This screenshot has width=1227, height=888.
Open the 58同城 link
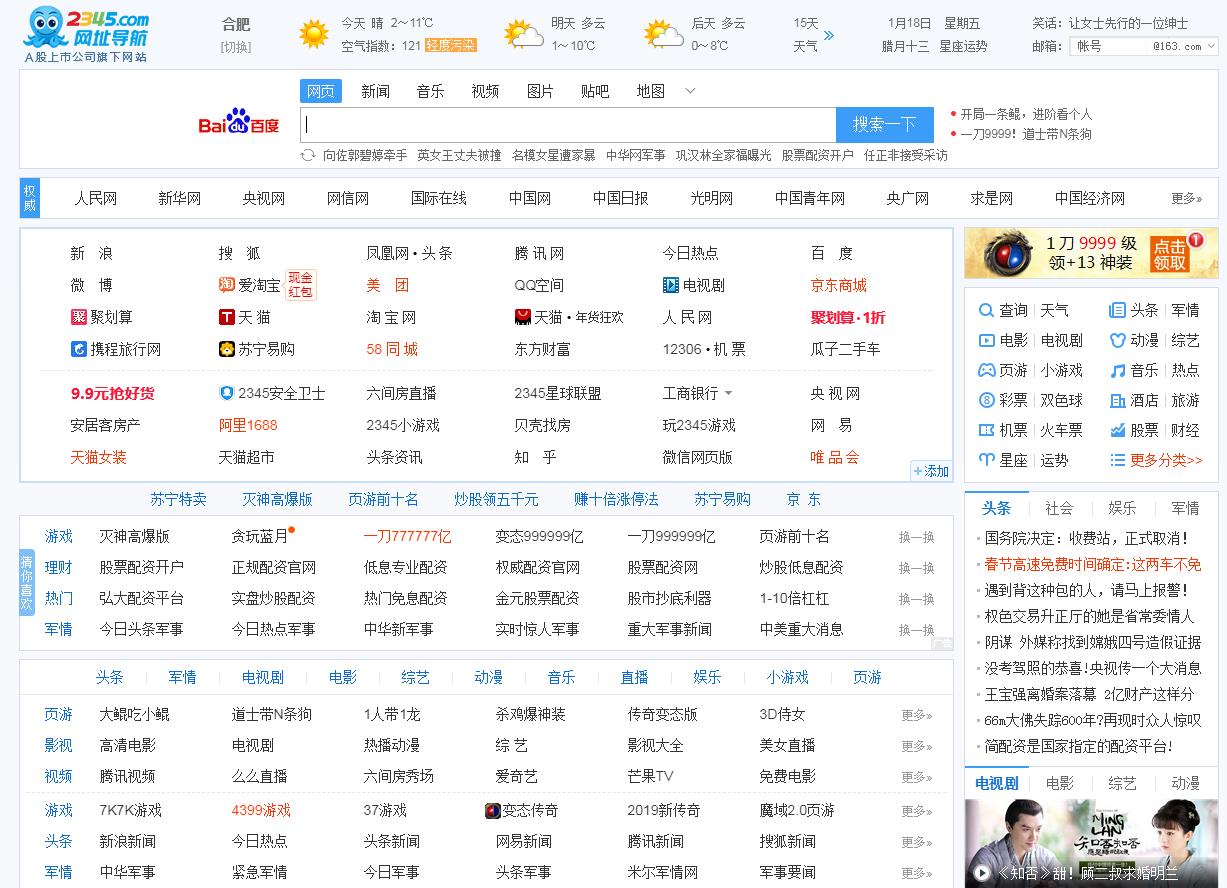click(392, 349)
